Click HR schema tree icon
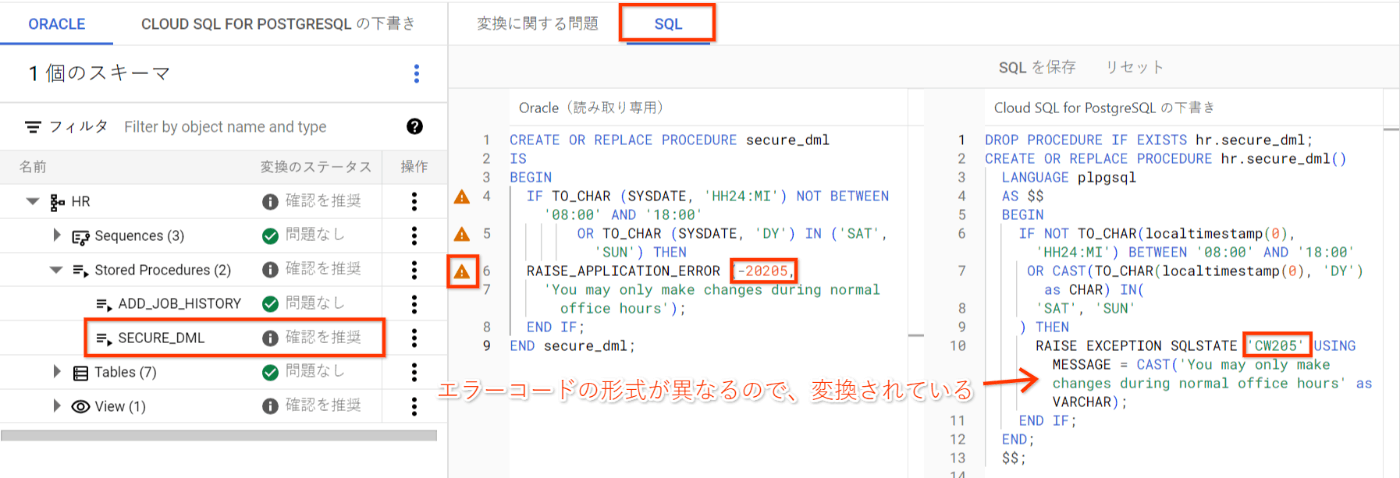This screenshot has height=478, width=1400. (x=56, y=202)
